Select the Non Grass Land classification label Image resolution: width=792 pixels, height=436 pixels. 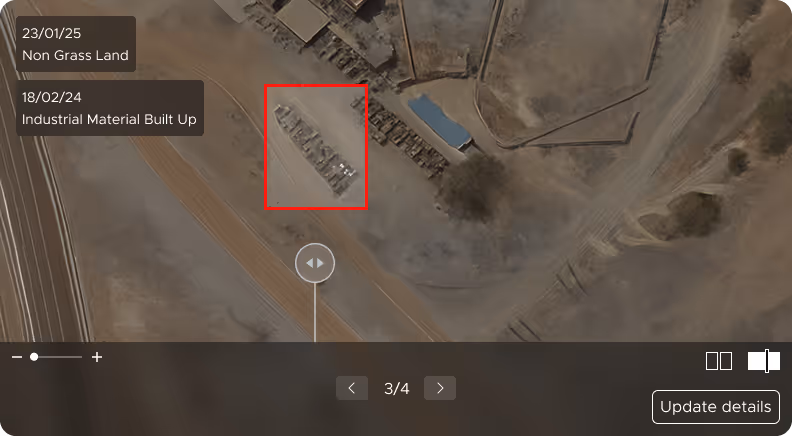coord(75,55)
